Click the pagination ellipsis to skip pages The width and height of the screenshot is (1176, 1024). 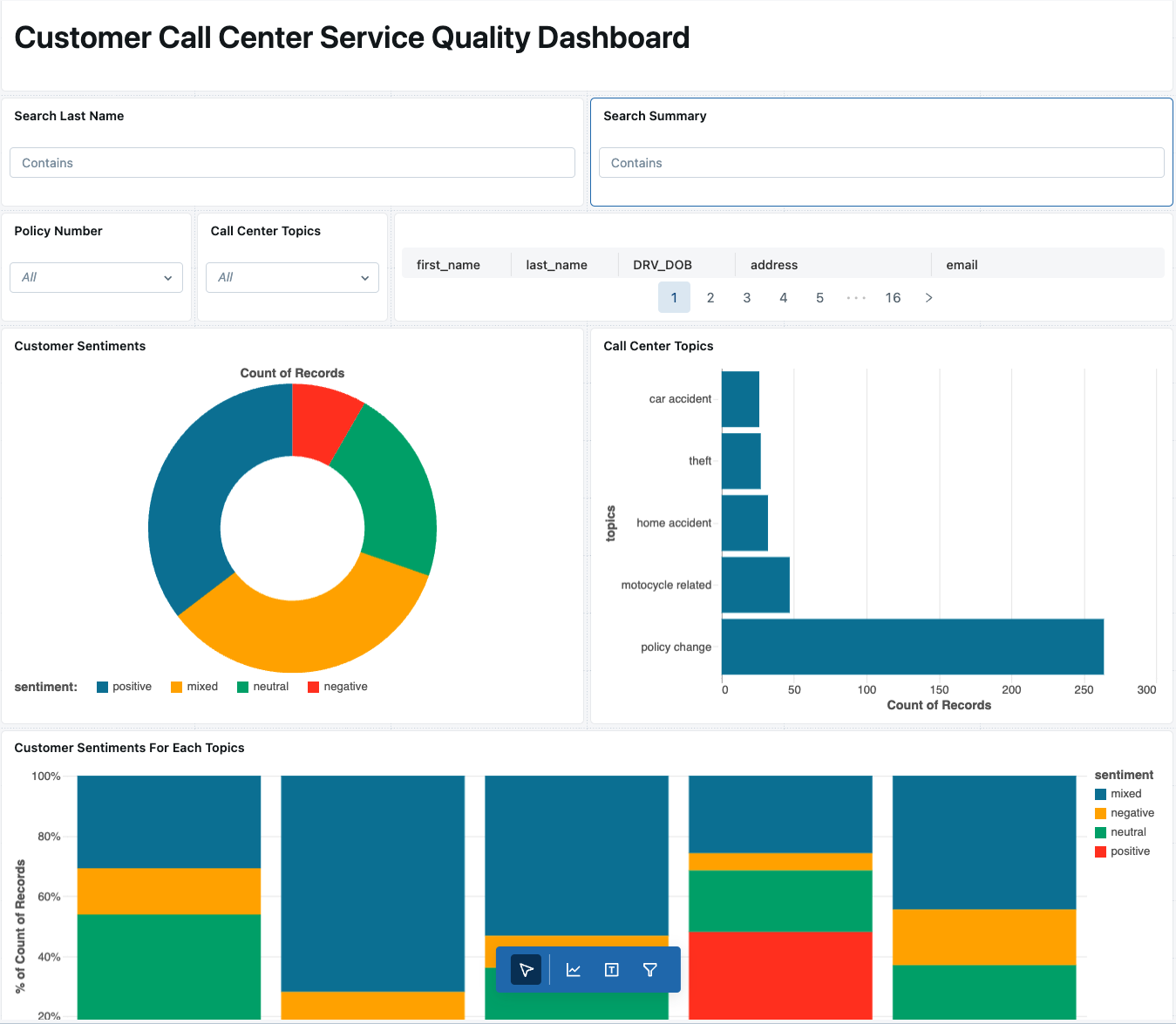click(x=856, y=298)
